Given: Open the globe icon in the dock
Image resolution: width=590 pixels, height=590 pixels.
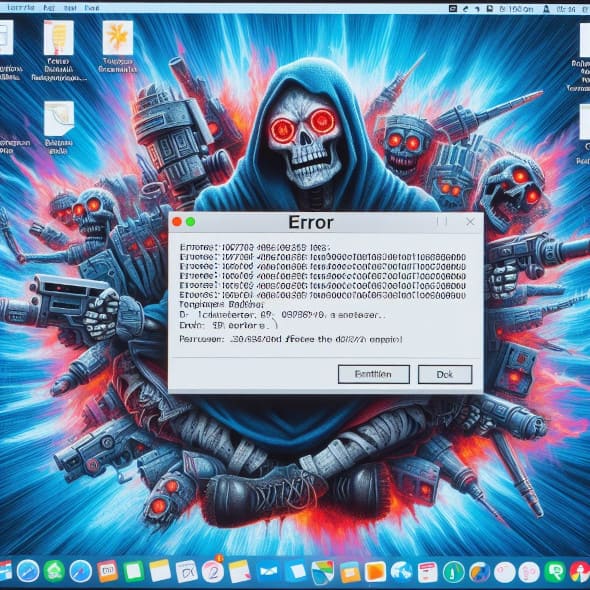Looking at the screenshot, I should coord(401,572).
